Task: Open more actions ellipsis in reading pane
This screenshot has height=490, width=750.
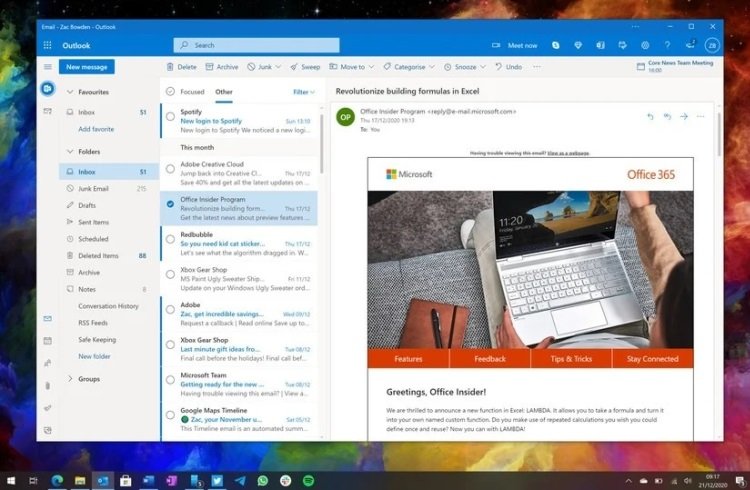Action: click(x=700, y=116)
